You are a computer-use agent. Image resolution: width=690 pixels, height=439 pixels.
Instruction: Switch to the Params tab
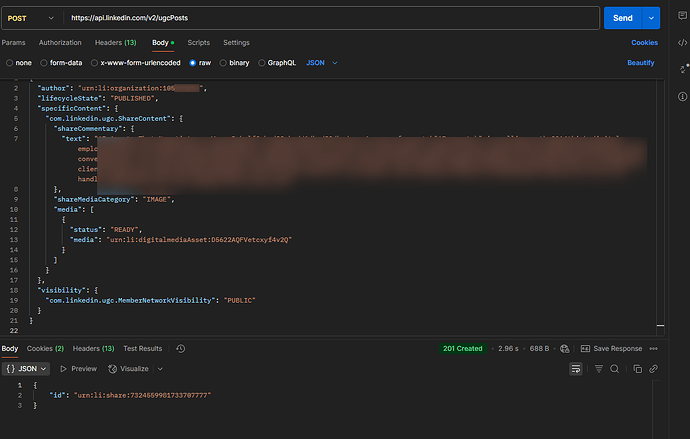click(x=13, y=43)
